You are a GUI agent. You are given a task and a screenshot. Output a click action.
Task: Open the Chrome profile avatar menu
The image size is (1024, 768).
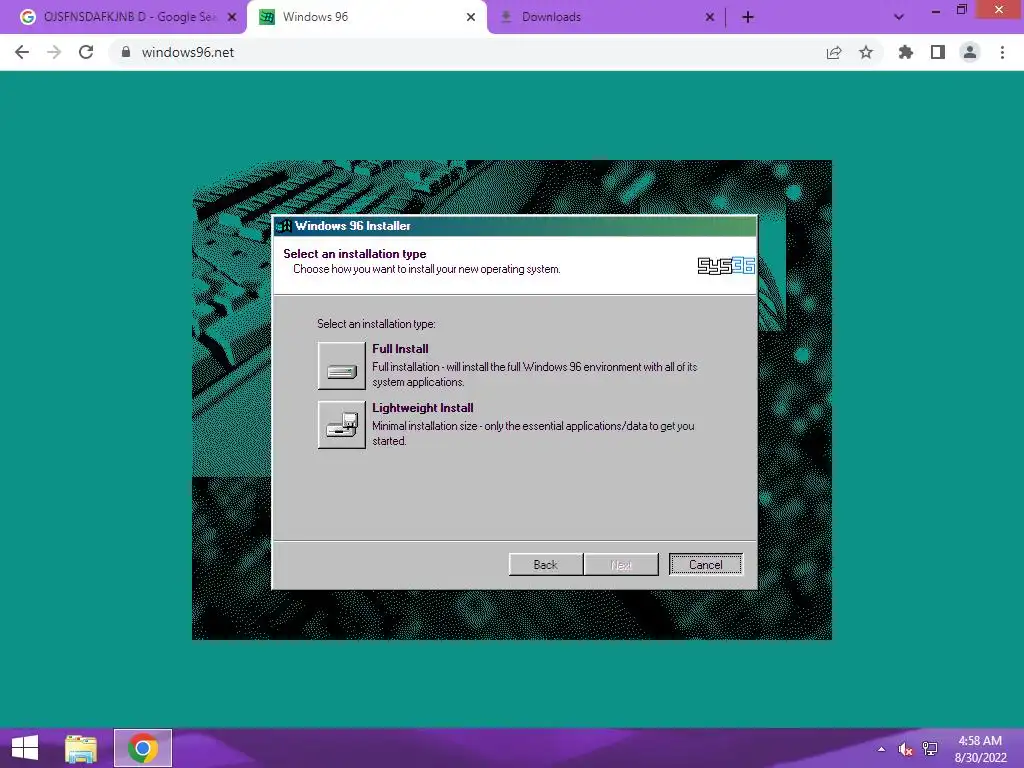click(x=970, y=52)
